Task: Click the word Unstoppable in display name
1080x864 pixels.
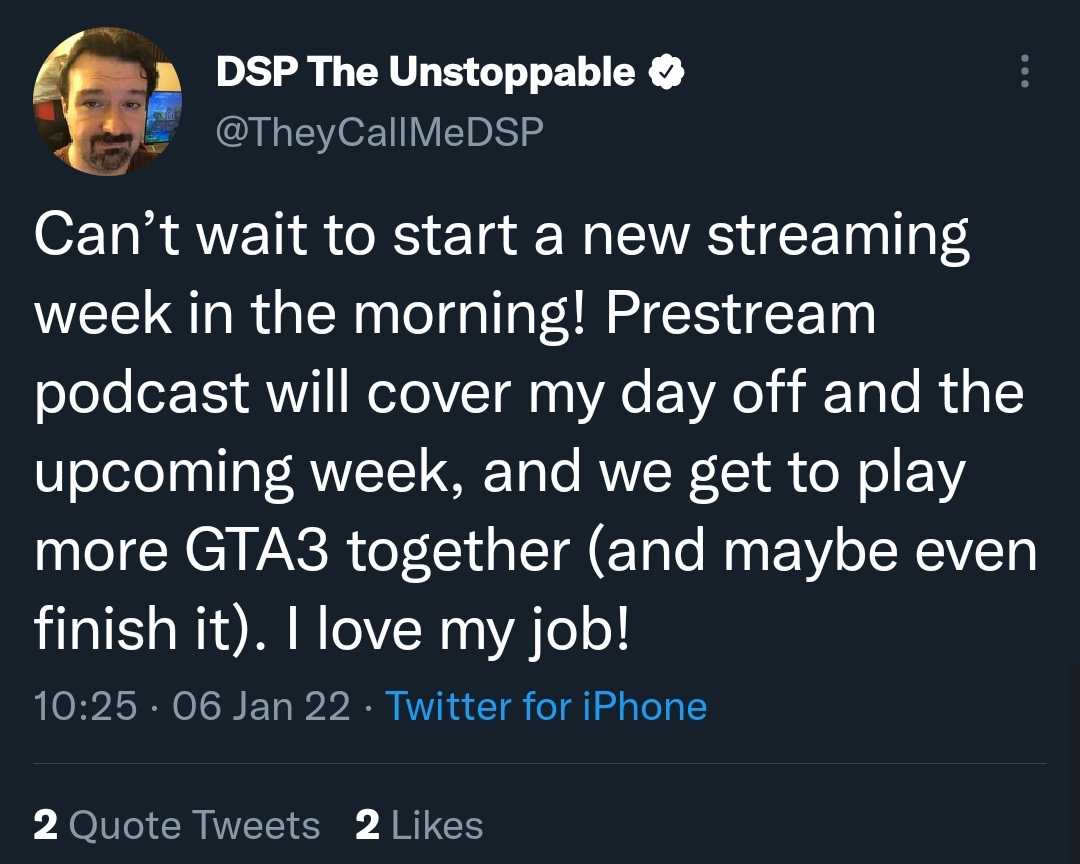Action: point(512,73)
